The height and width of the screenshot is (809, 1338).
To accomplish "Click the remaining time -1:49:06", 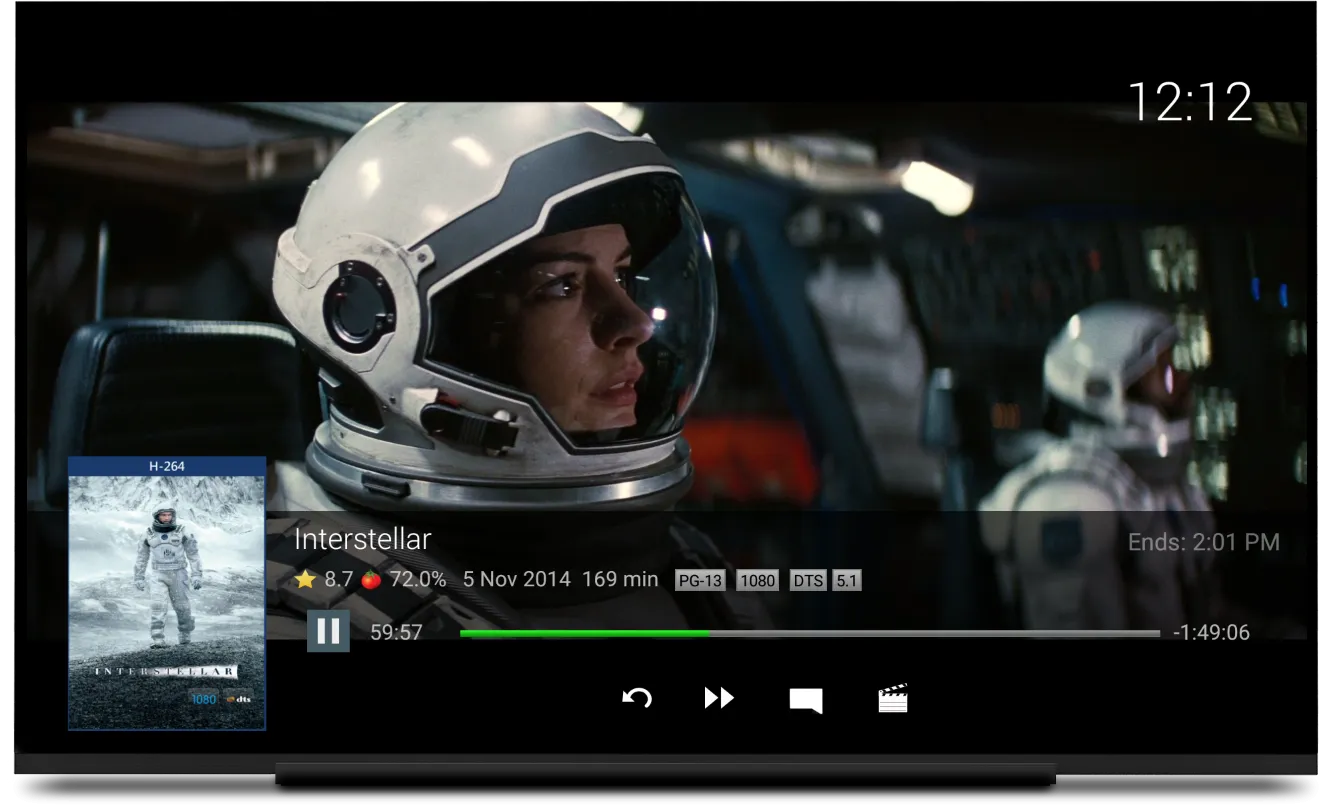I will pyautogui.click(x=1211, y=632).
